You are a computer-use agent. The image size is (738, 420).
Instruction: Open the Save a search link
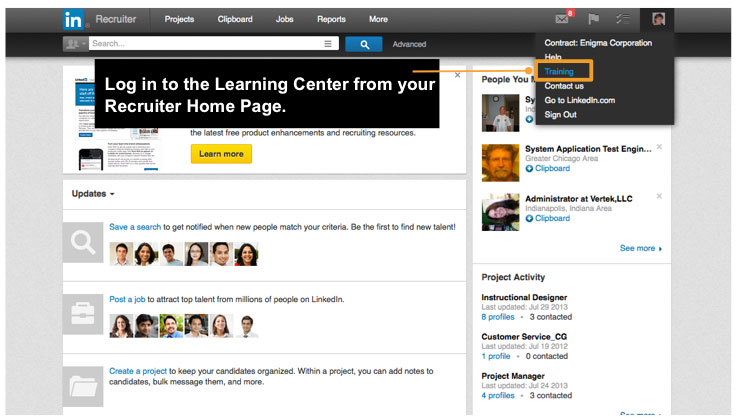click(135, 227)
